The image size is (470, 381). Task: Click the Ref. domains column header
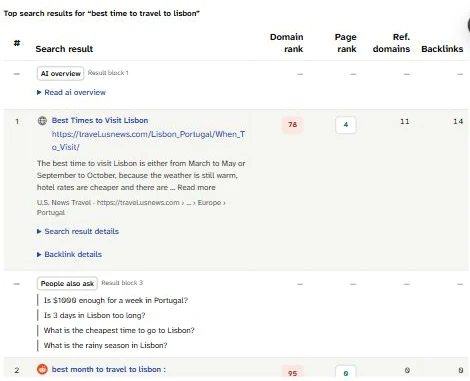(391, 43)
